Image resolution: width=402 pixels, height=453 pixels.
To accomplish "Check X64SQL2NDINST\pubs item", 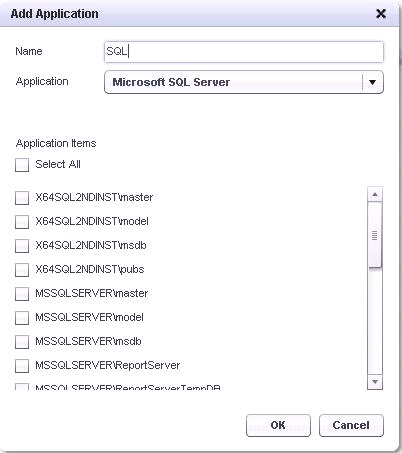I will [x=22, y=270].
